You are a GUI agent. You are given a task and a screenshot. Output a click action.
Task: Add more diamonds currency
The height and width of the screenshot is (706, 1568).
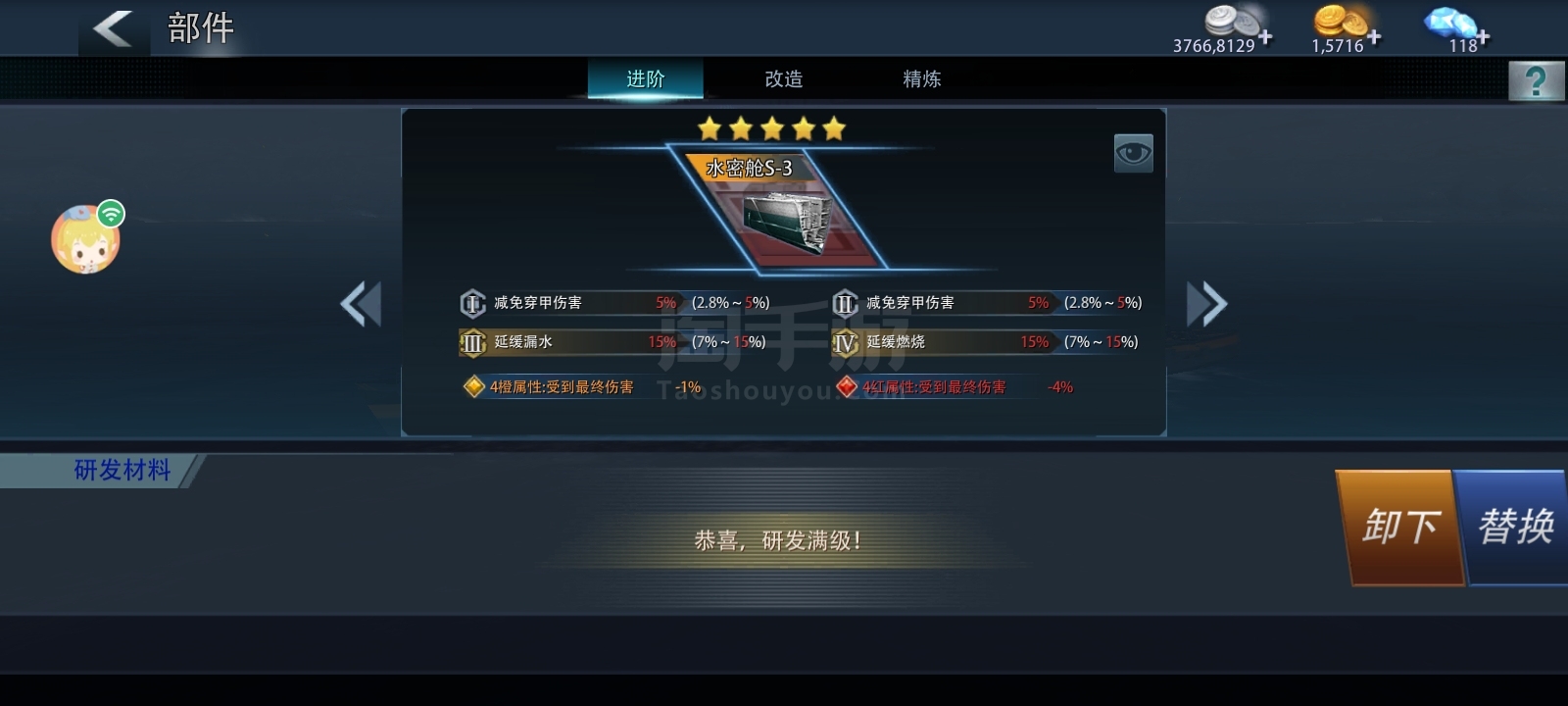coord(1483,37)
